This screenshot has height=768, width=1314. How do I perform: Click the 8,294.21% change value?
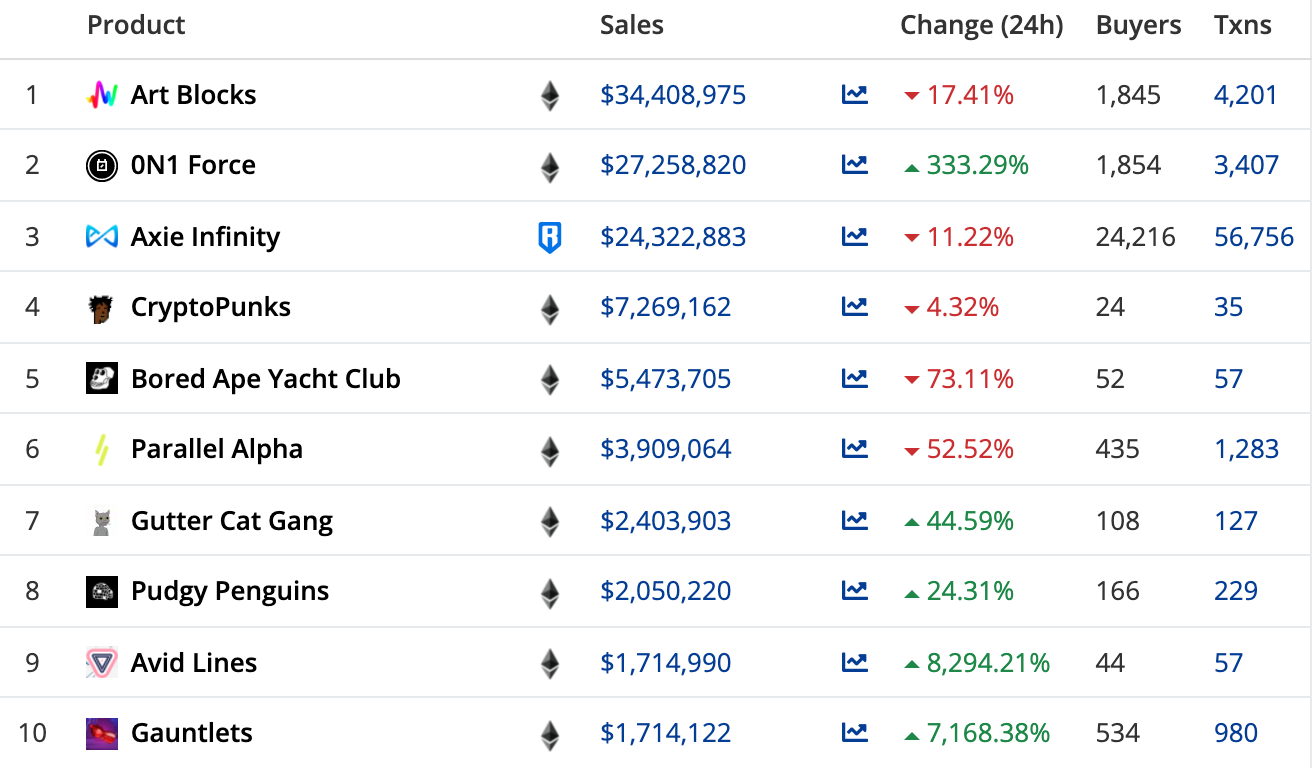point(989,663)
